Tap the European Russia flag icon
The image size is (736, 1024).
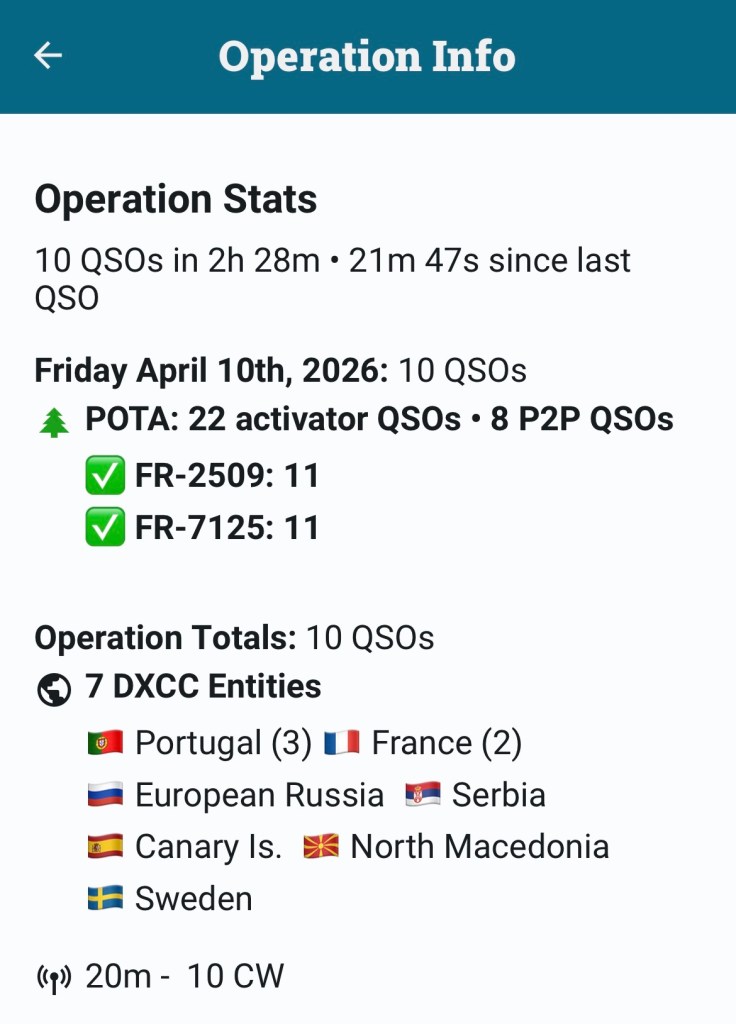click(105, 795)
